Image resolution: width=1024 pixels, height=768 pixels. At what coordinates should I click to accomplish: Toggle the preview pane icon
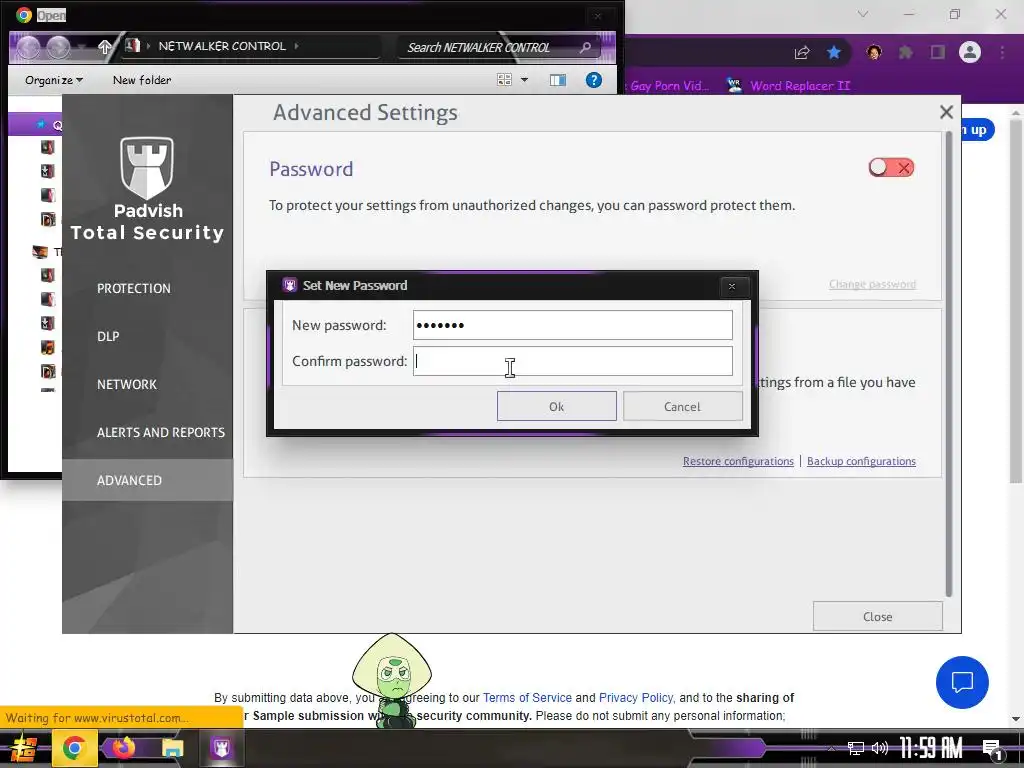558,80
